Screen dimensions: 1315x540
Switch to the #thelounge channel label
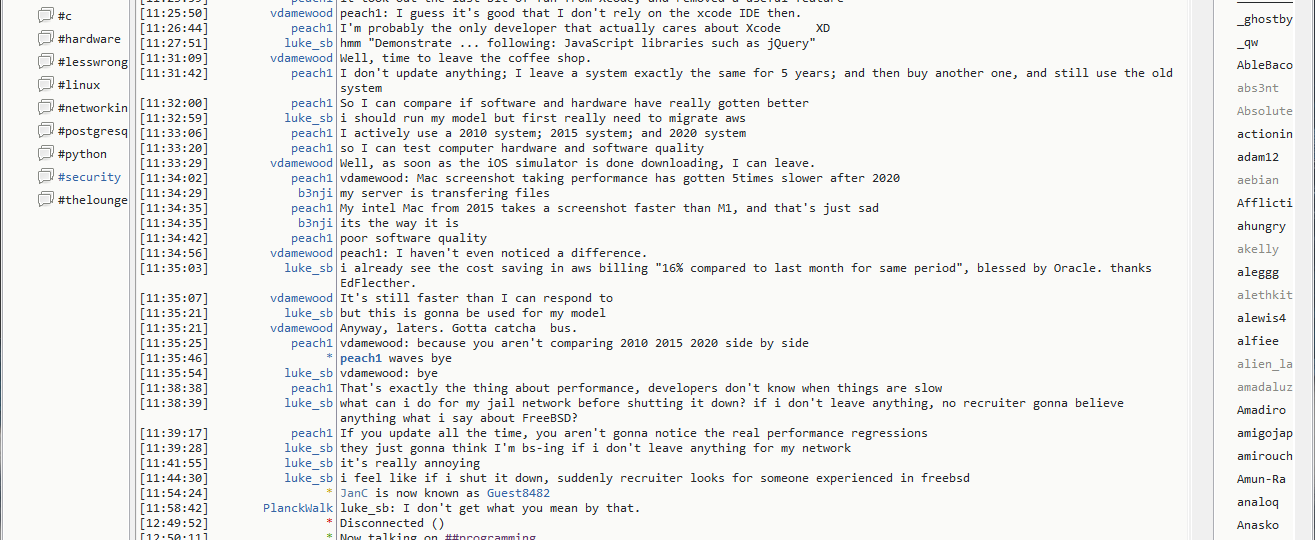tap(92, 200)
